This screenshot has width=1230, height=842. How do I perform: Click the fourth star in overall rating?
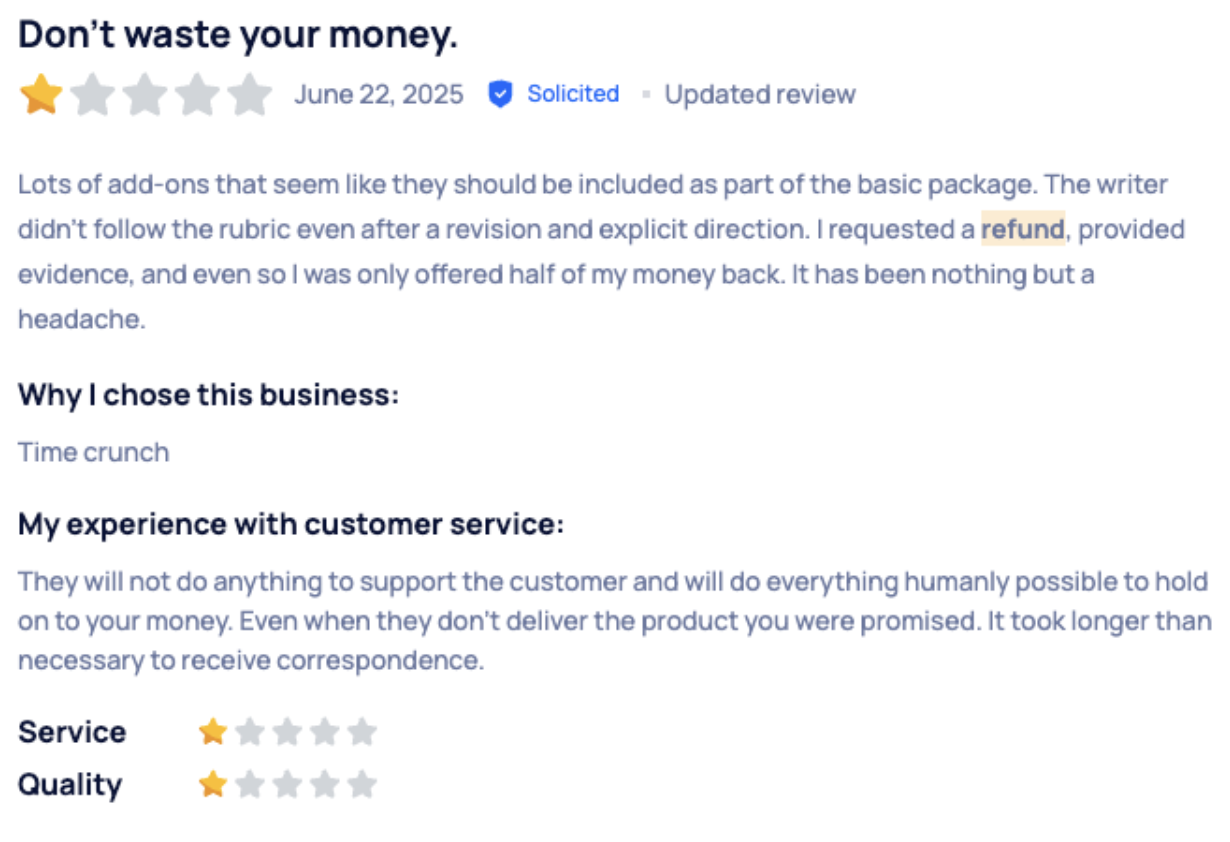tap(197, 95)
